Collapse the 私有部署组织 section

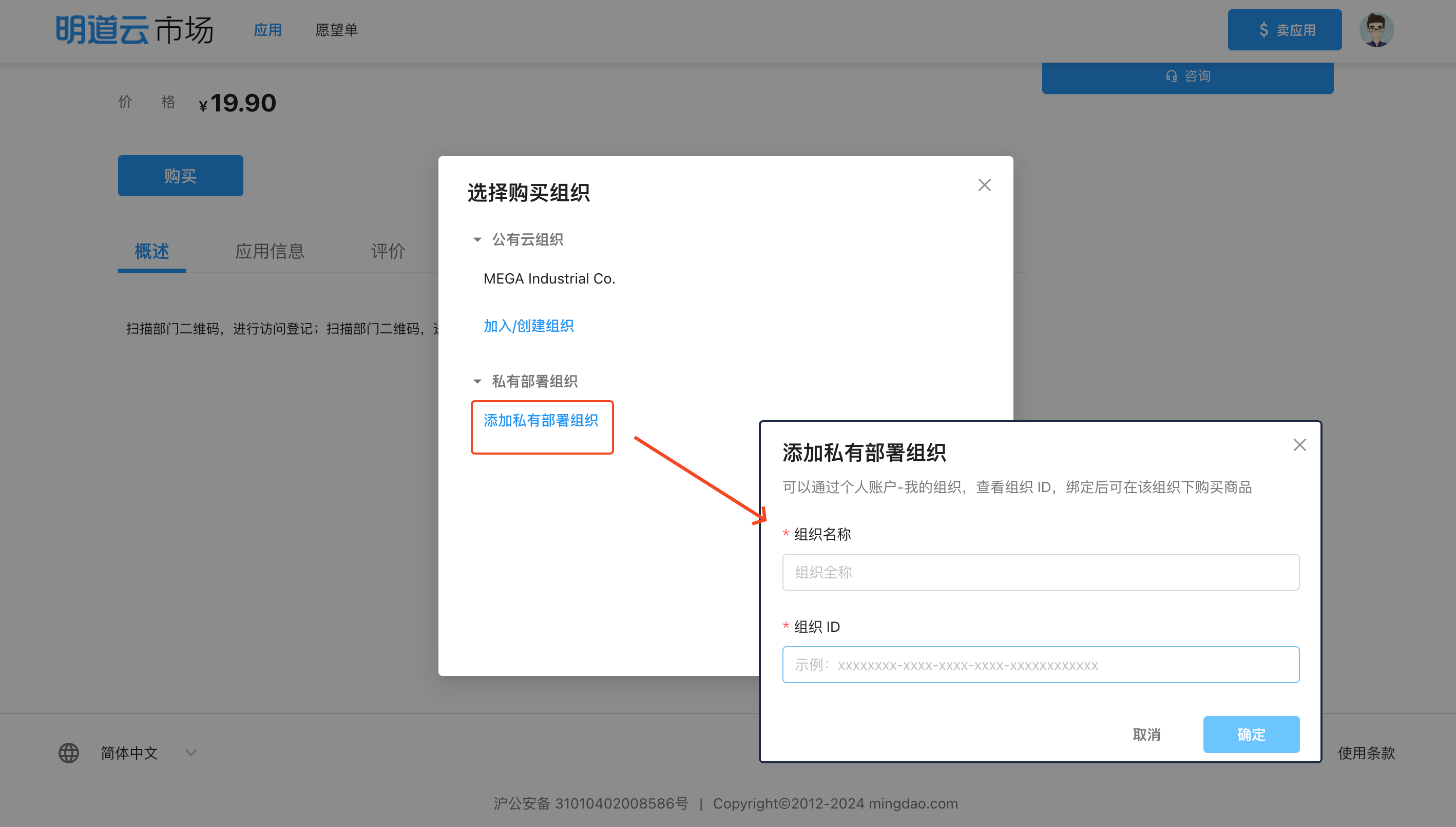477,381
